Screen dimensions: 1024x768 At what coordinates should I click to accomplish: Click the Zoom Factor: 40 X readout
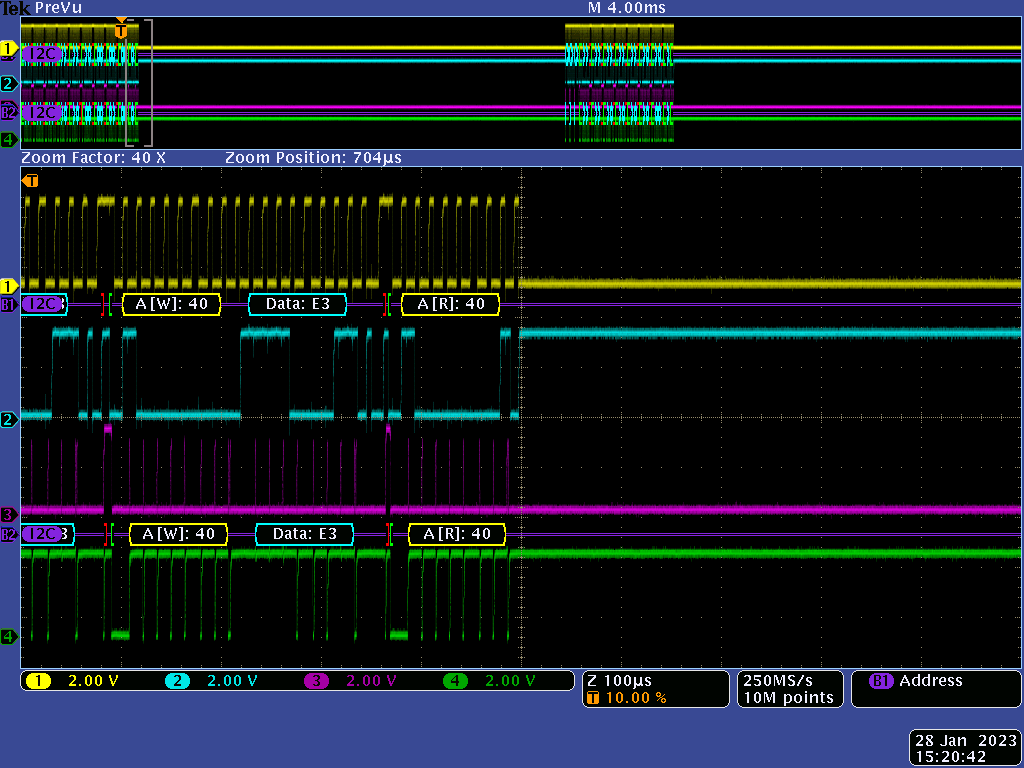click(93, 158)
